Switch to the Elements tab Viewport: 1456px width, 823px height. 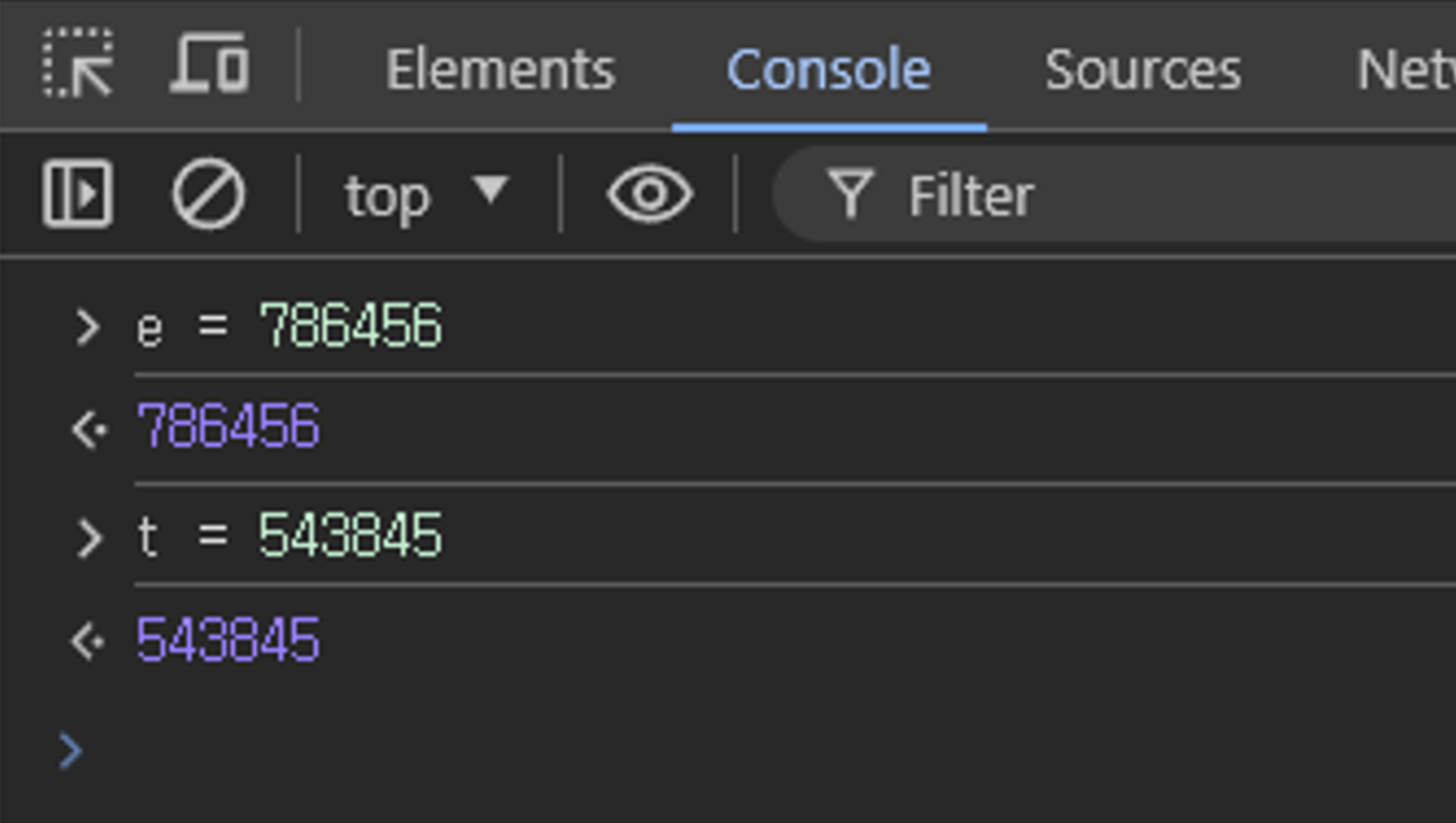(500, 70)
